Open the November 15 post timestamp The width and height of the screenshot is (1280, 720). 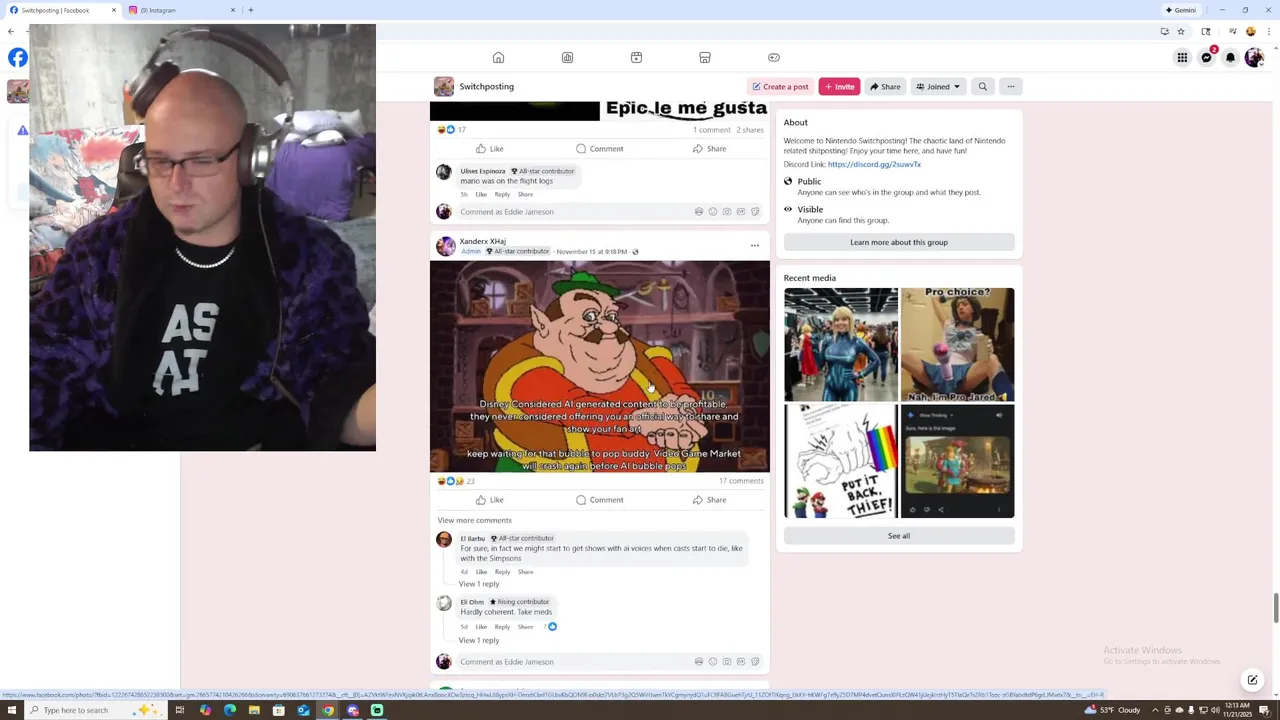pyautogui.click(x=591, y=252)
